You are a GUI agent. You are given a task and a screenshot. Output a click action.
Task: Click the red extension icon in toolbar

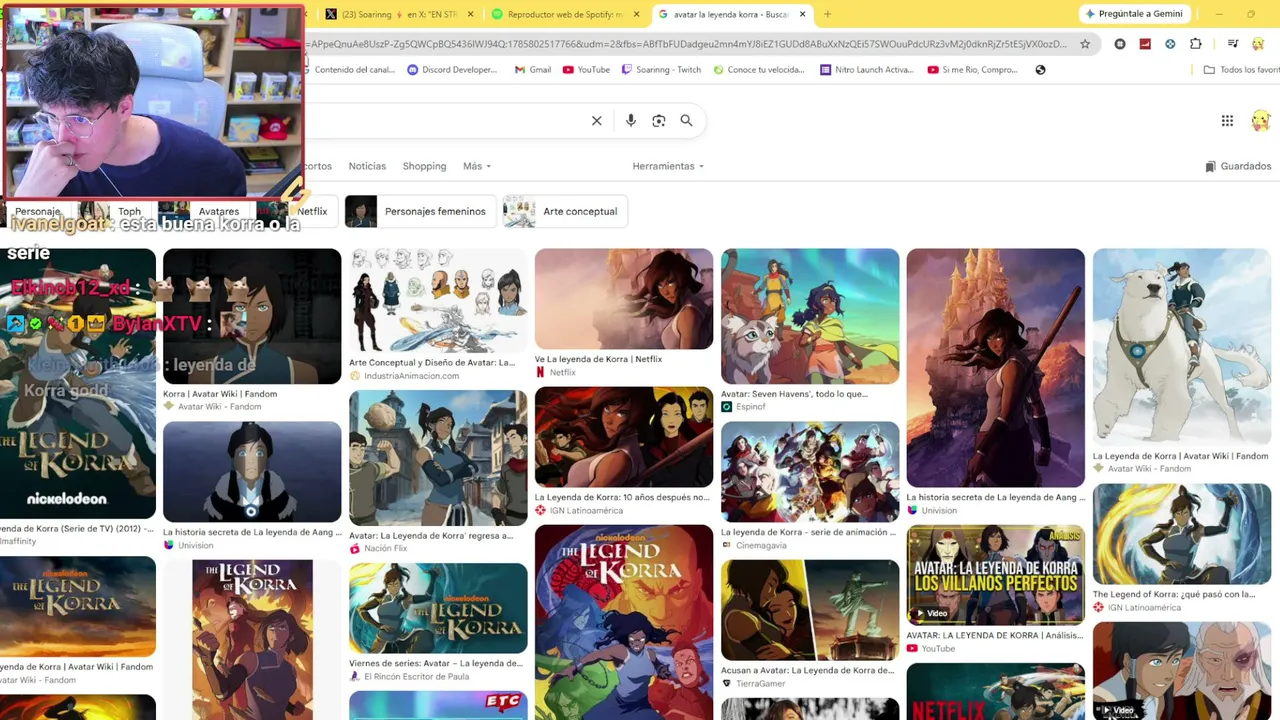point(1145,44)
